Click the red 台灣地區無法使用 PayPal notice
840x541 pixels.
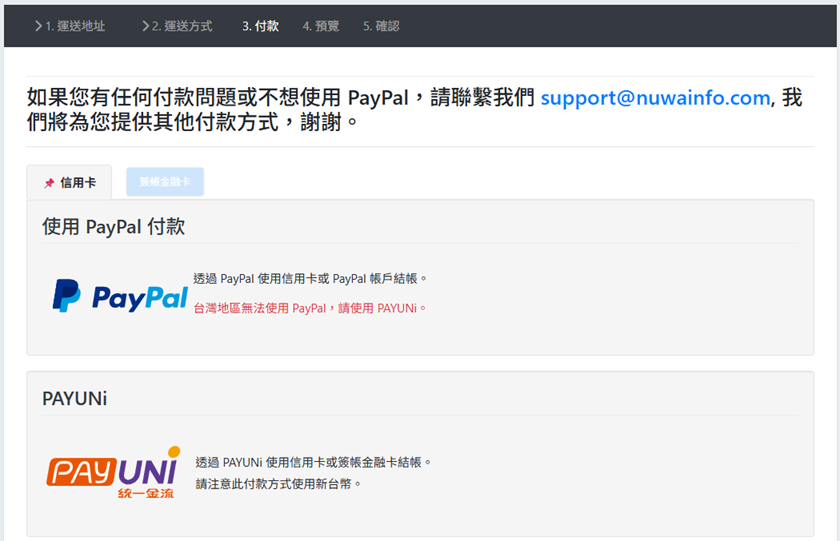click(x=310, y=309)
